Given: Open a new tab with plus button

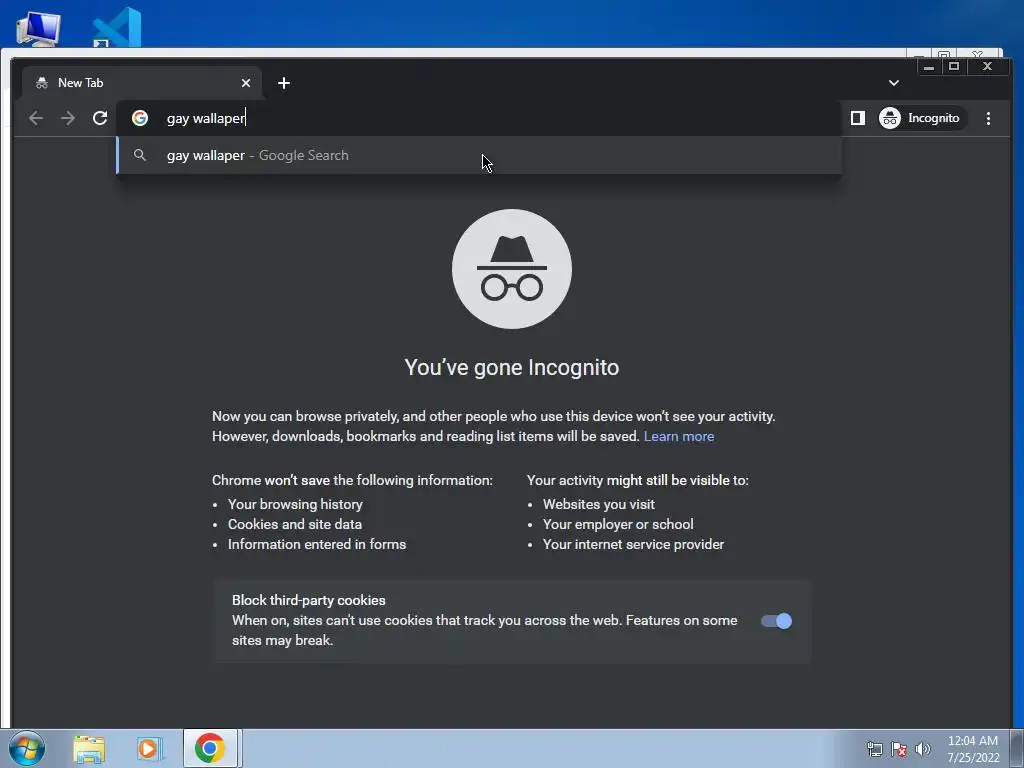Looking at the screenshot, I should pyautogui.click(x=283, y=83).
